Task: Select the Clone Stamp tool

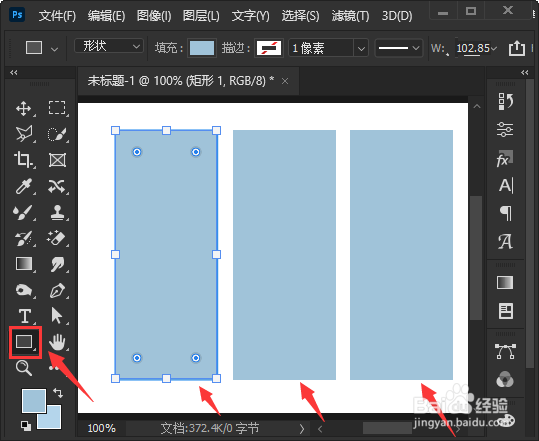Action: (57, 212)
